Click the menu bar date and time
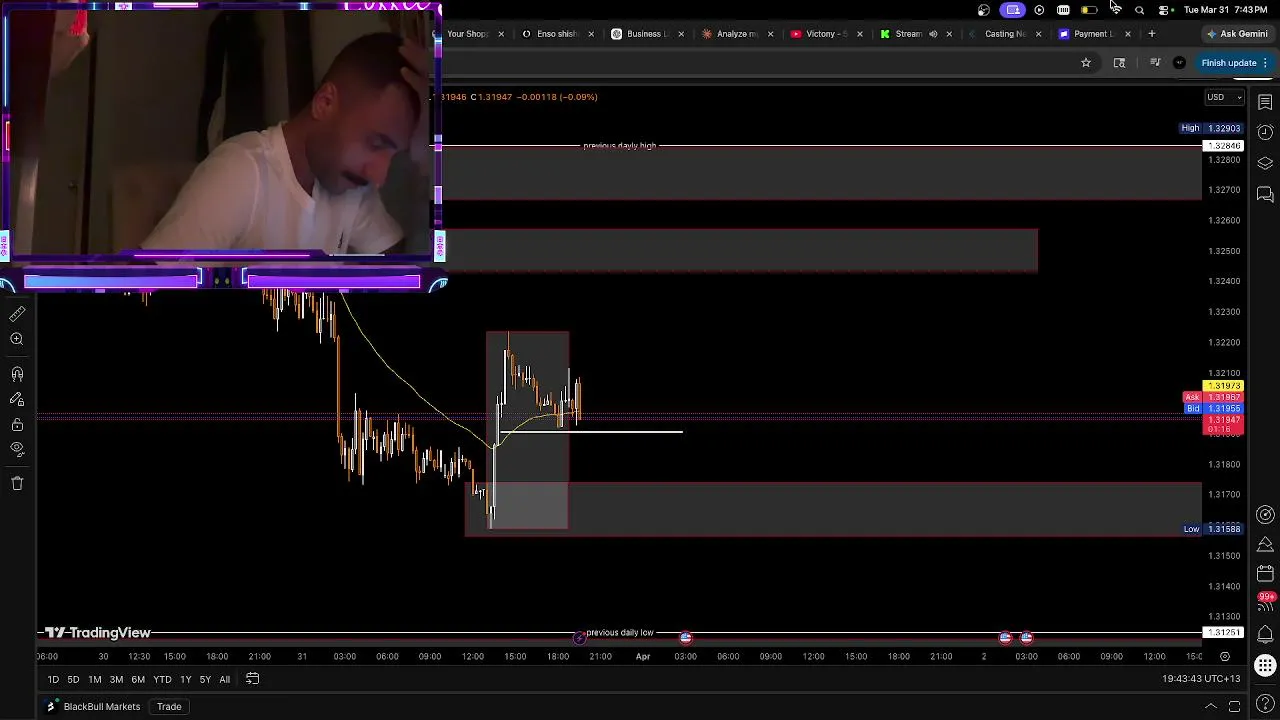The image size is (1280, 720). click(1226, 10)
